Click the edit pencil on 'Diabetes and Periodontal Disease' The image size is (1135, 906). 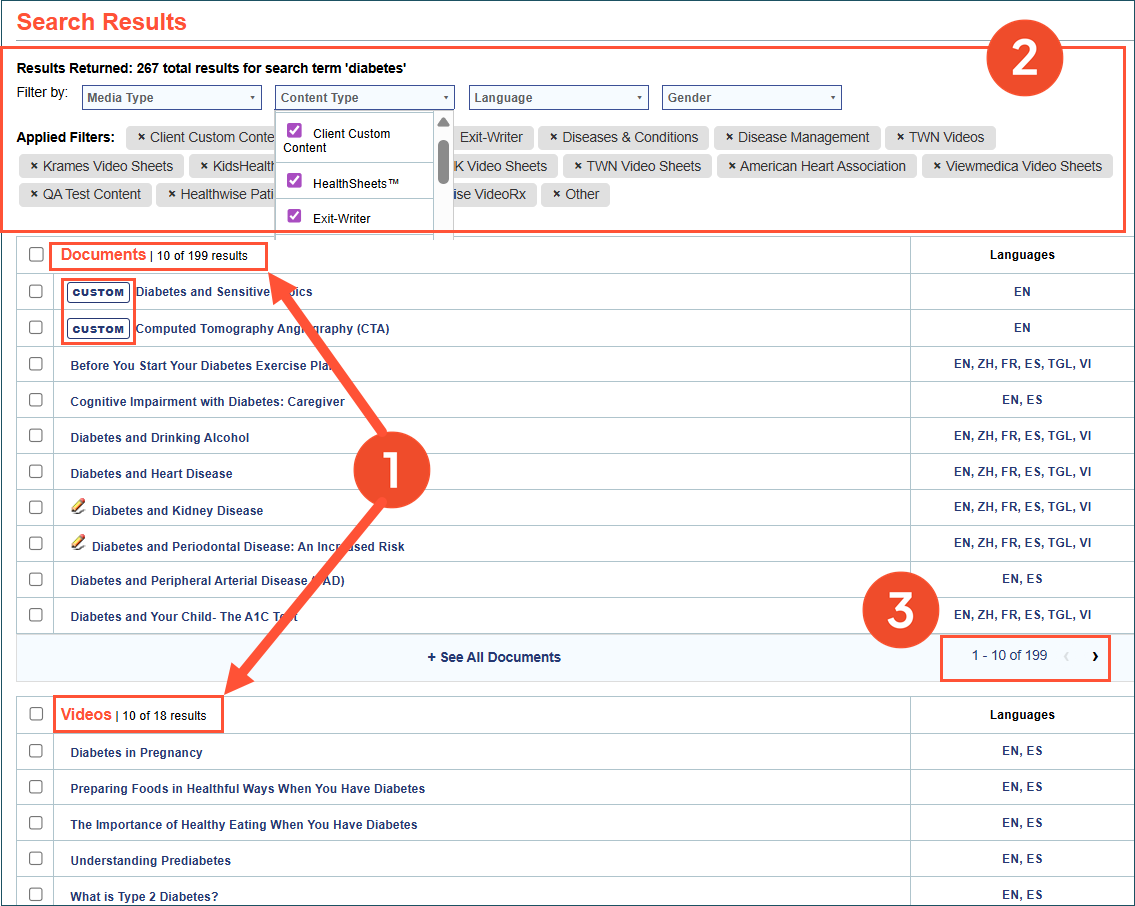[79, 542]
